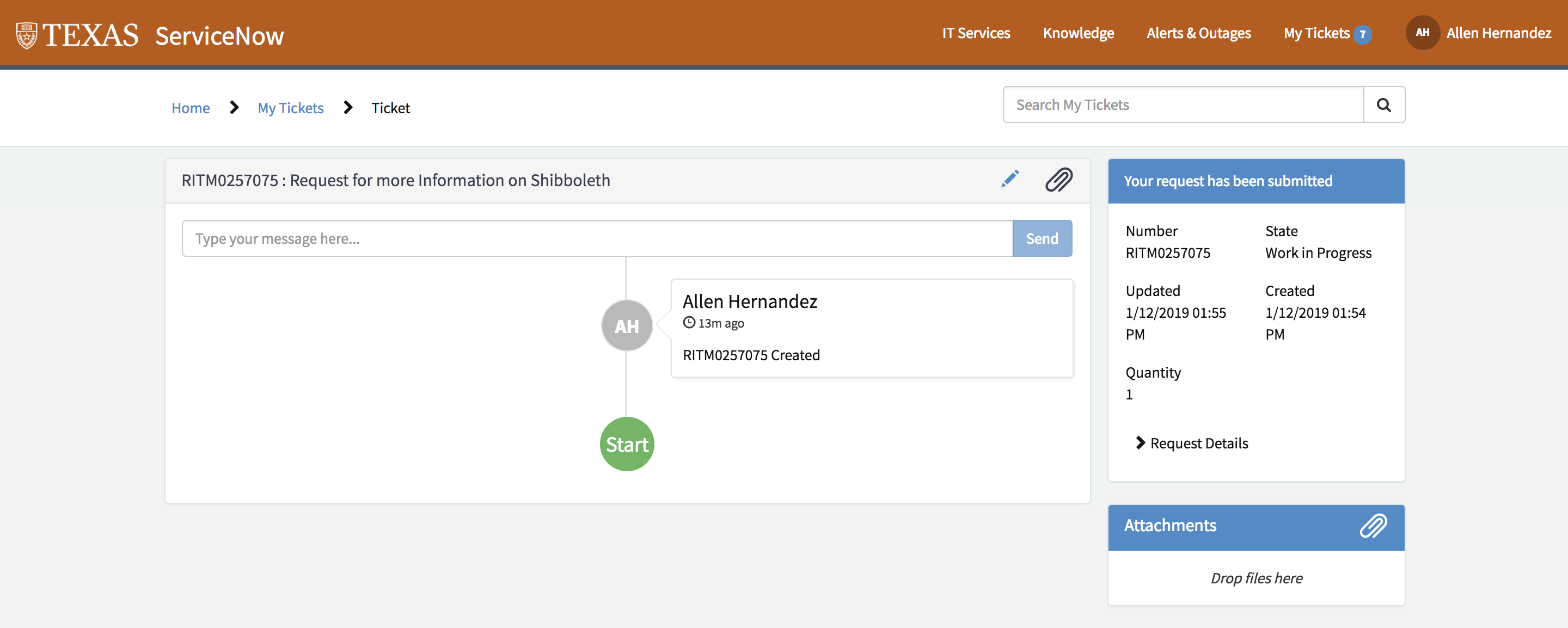Click the magnifying glass to search tickets
The height and width of the screenshot is (628, 1568).
click(1384, 104)
